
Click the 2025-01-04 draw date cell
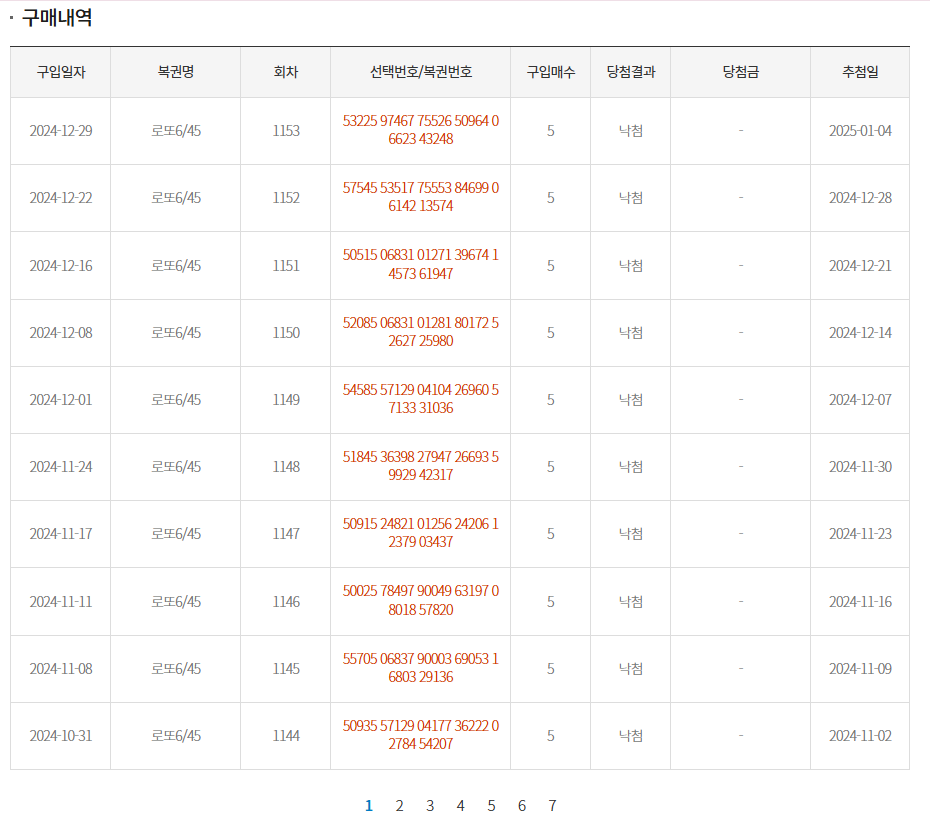[860, 131]
